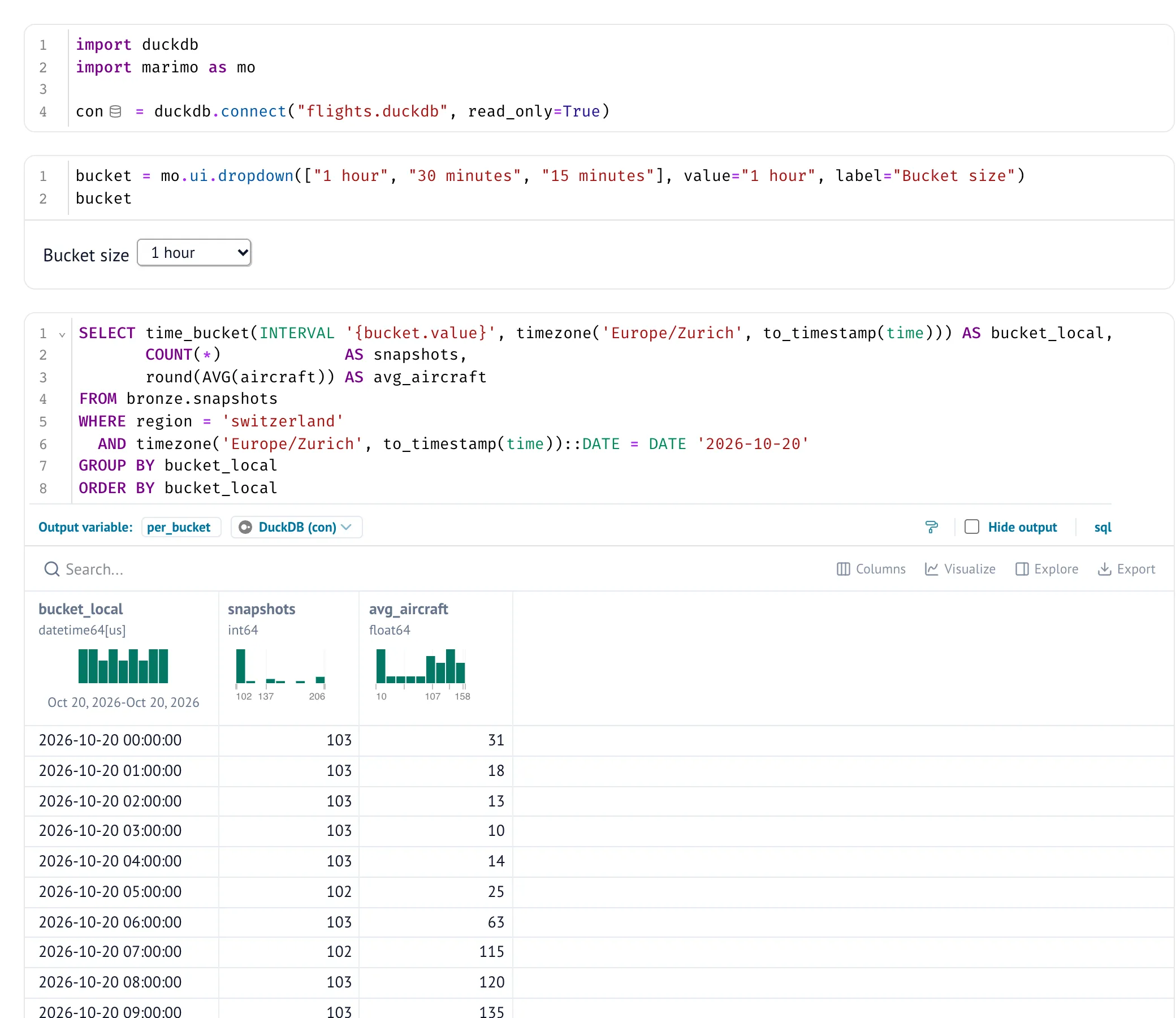Viewport: 1176px width, 1018px height.
Task: Click avg_aircraft value 115
Action: [492, 951]
